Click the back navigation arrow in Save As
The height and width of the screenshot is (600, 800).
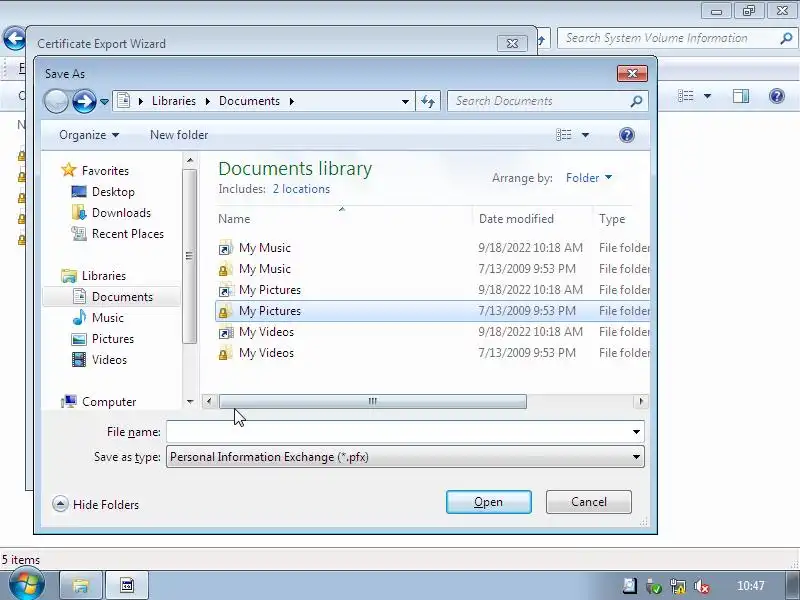[56, 101]
